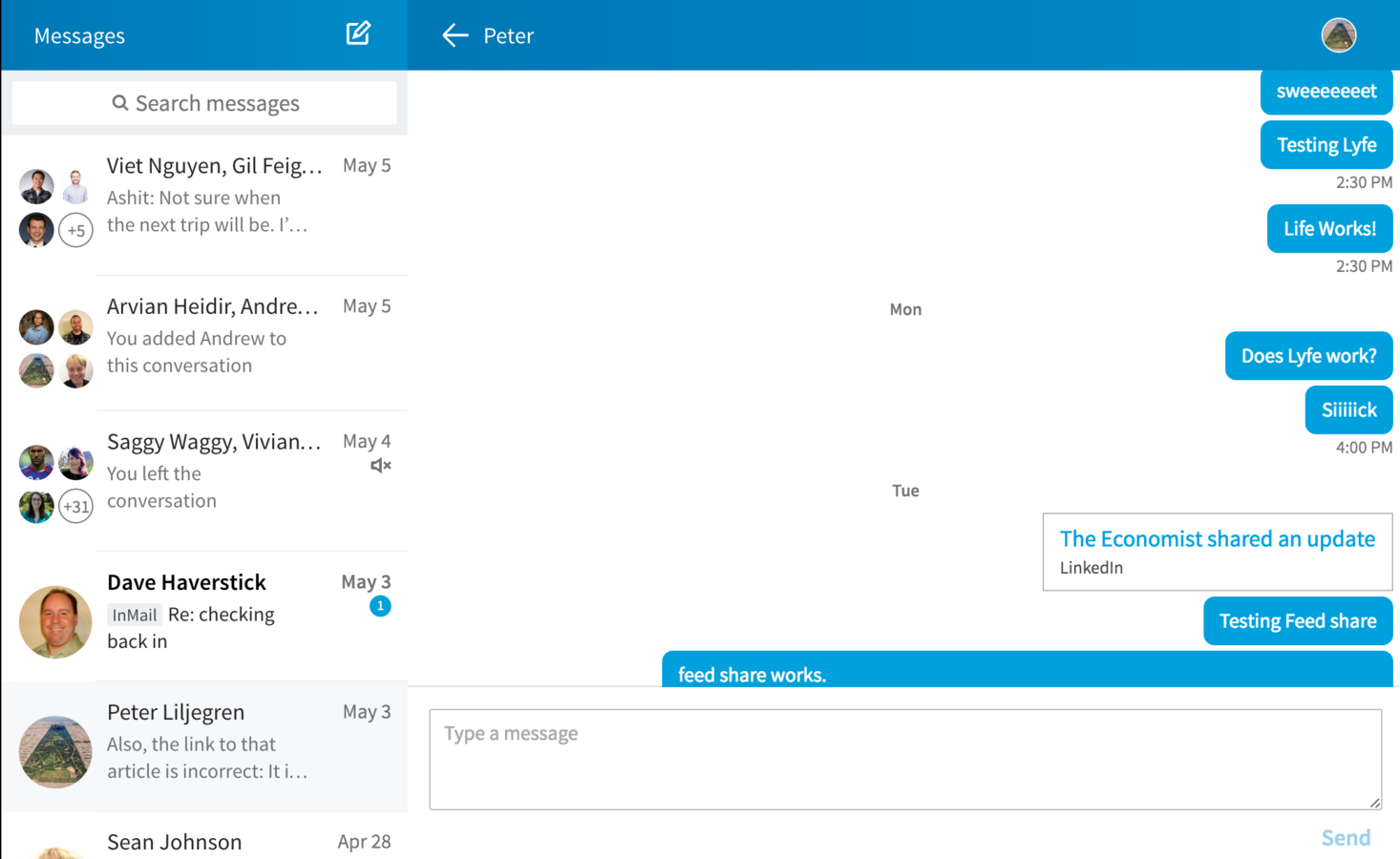Open the unread badge on Dave Haverstick

(x=380, y=606)
